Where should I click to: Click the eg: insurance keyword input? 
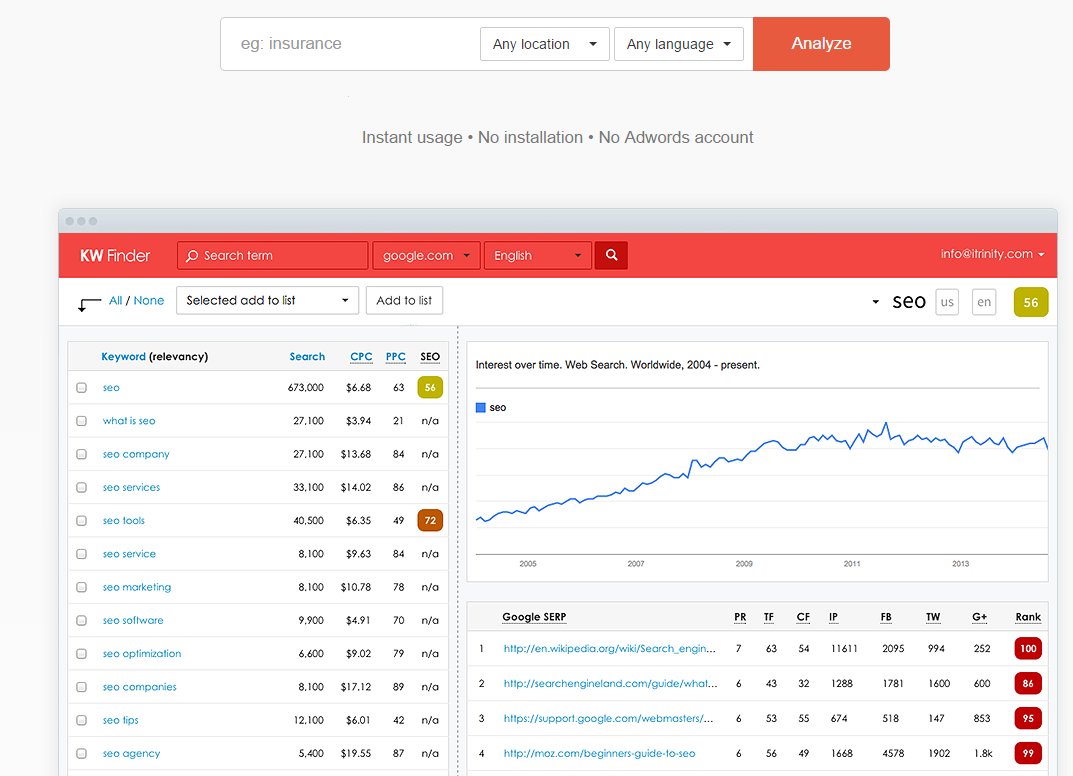[349, 44]
